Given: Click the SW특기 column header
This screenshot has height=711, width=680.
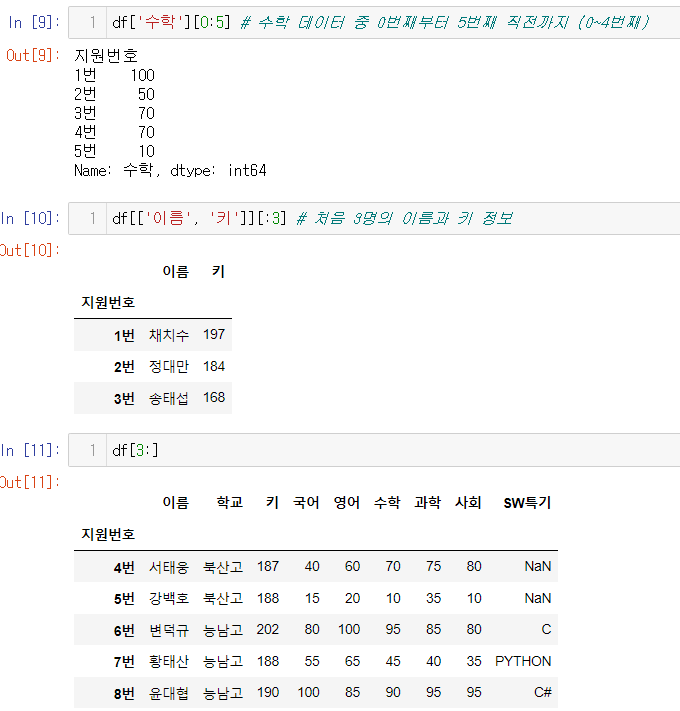Looking at the screenshot, I should coord(528,502).
